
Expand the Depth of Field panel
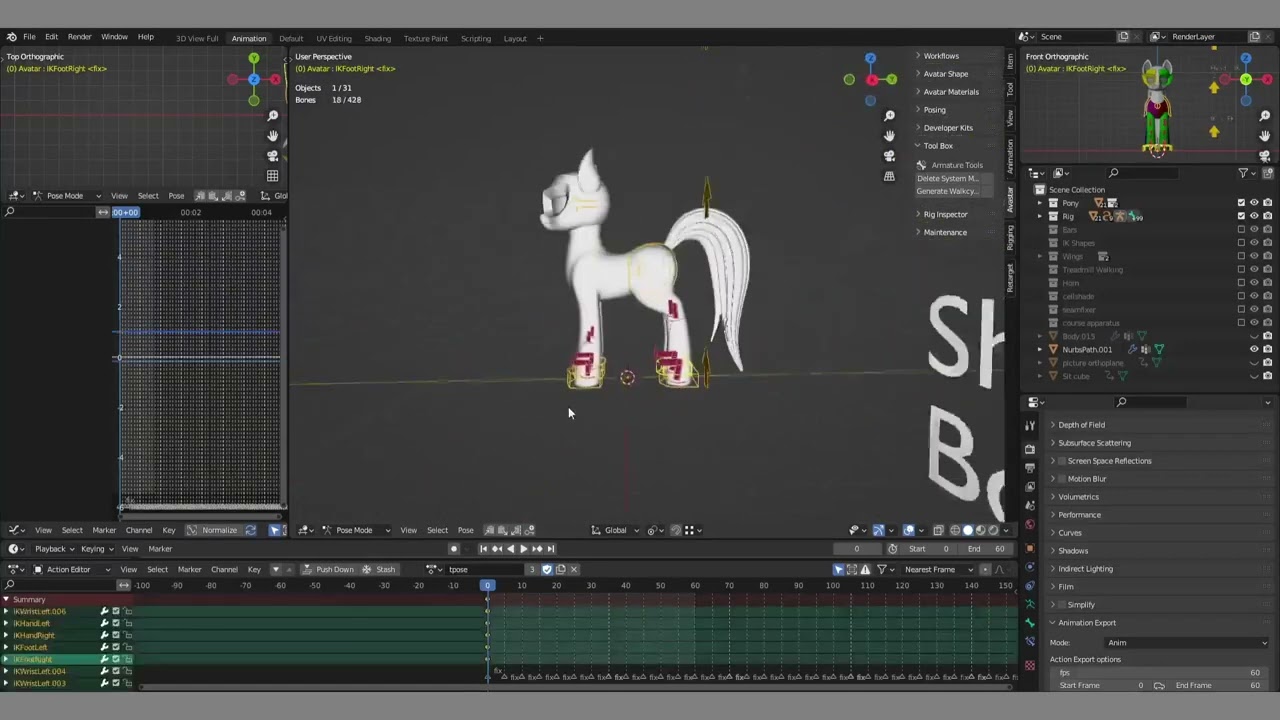(1052, 425)
